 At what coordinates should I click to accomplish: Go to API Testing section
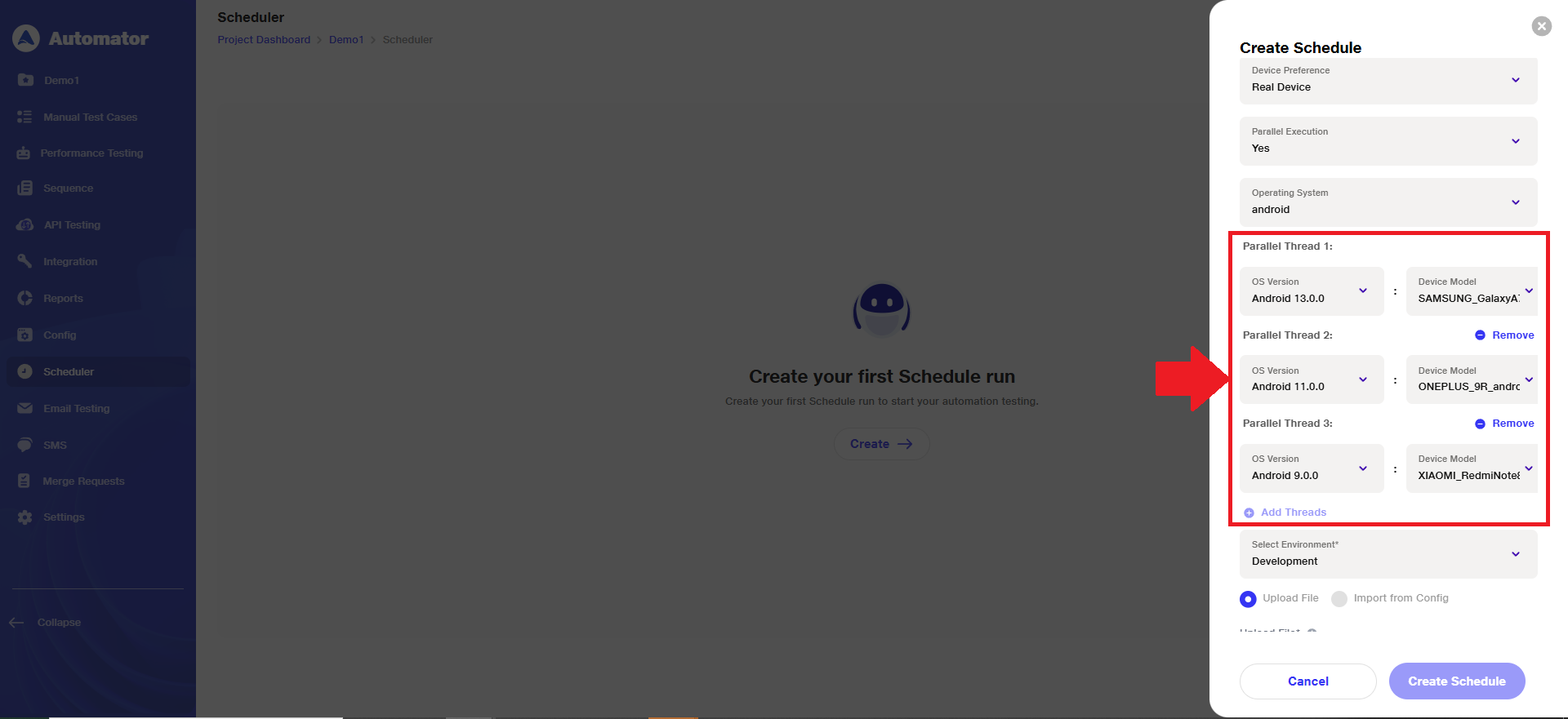tap(72, 225)
